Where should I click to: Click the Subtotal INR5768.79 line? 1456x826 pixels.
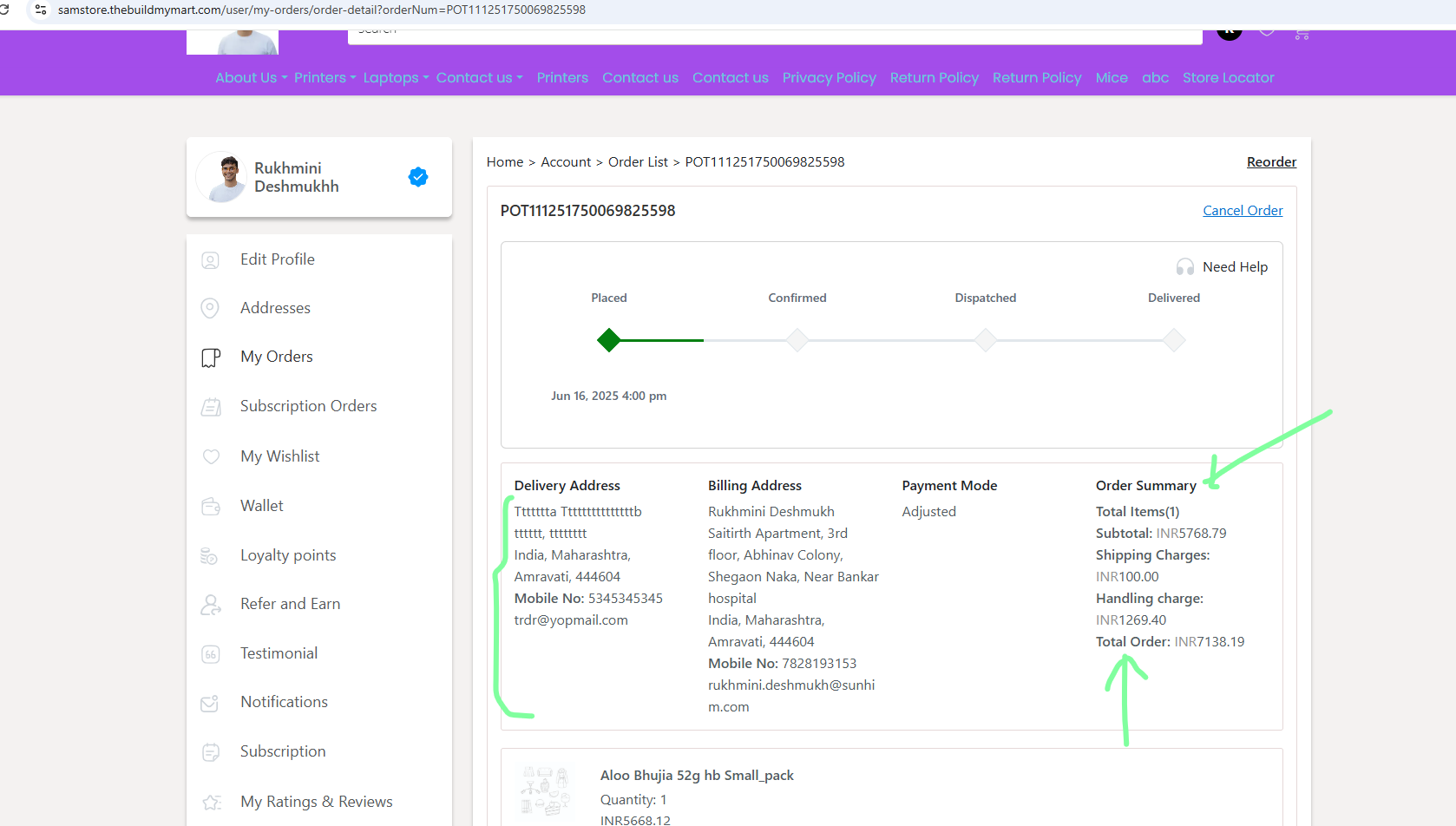1161,534
